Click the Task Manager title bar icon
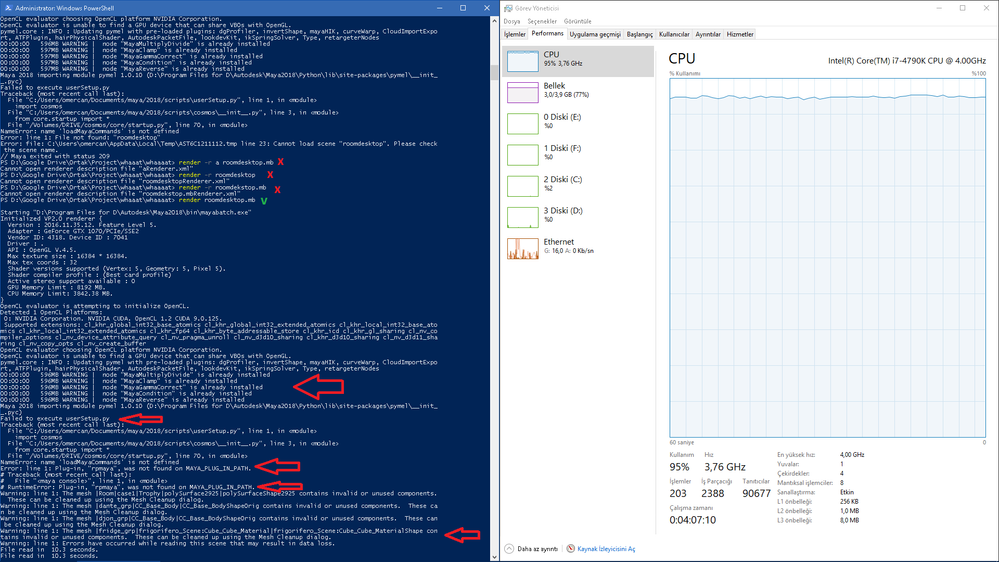Viewport: 999px width, 562px height. 508,8
